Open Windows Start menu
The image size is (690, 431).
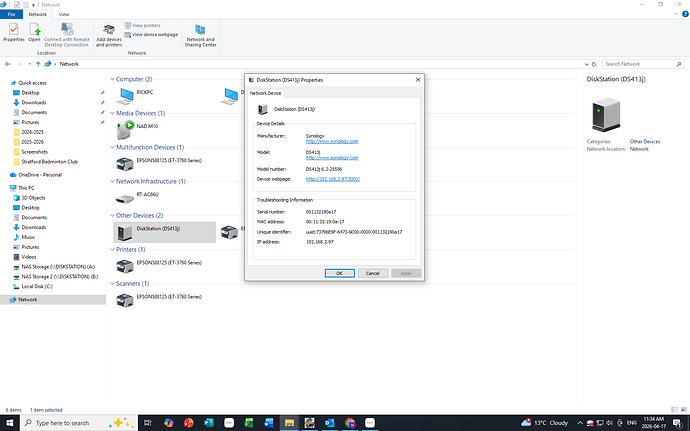10,423
